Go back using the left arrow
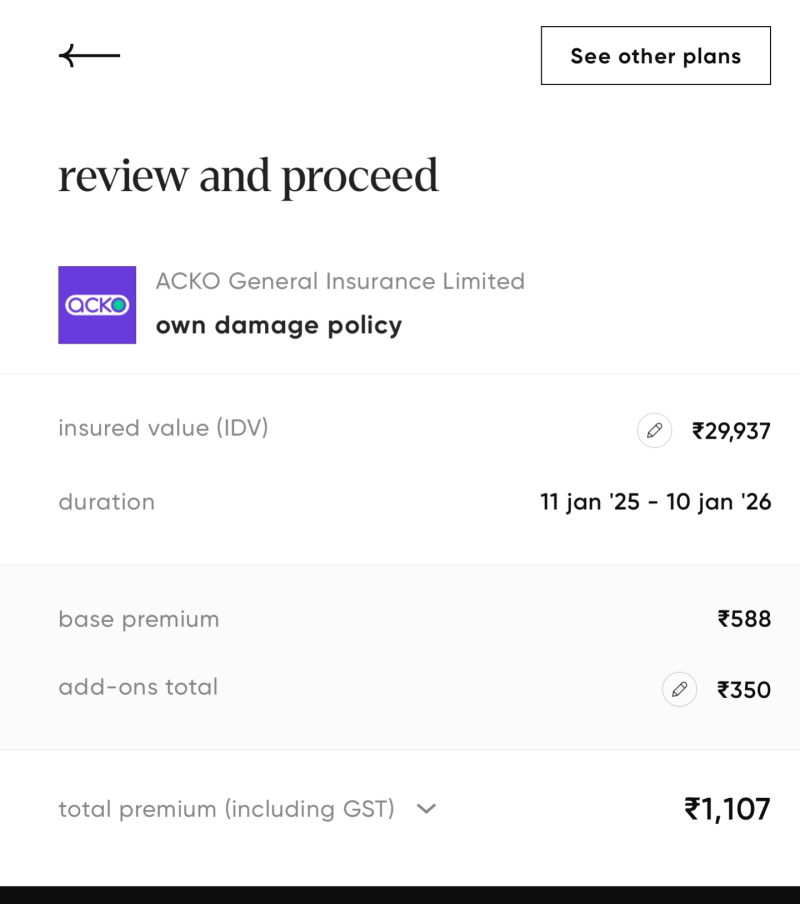800x904 pixels. [89, 56]
